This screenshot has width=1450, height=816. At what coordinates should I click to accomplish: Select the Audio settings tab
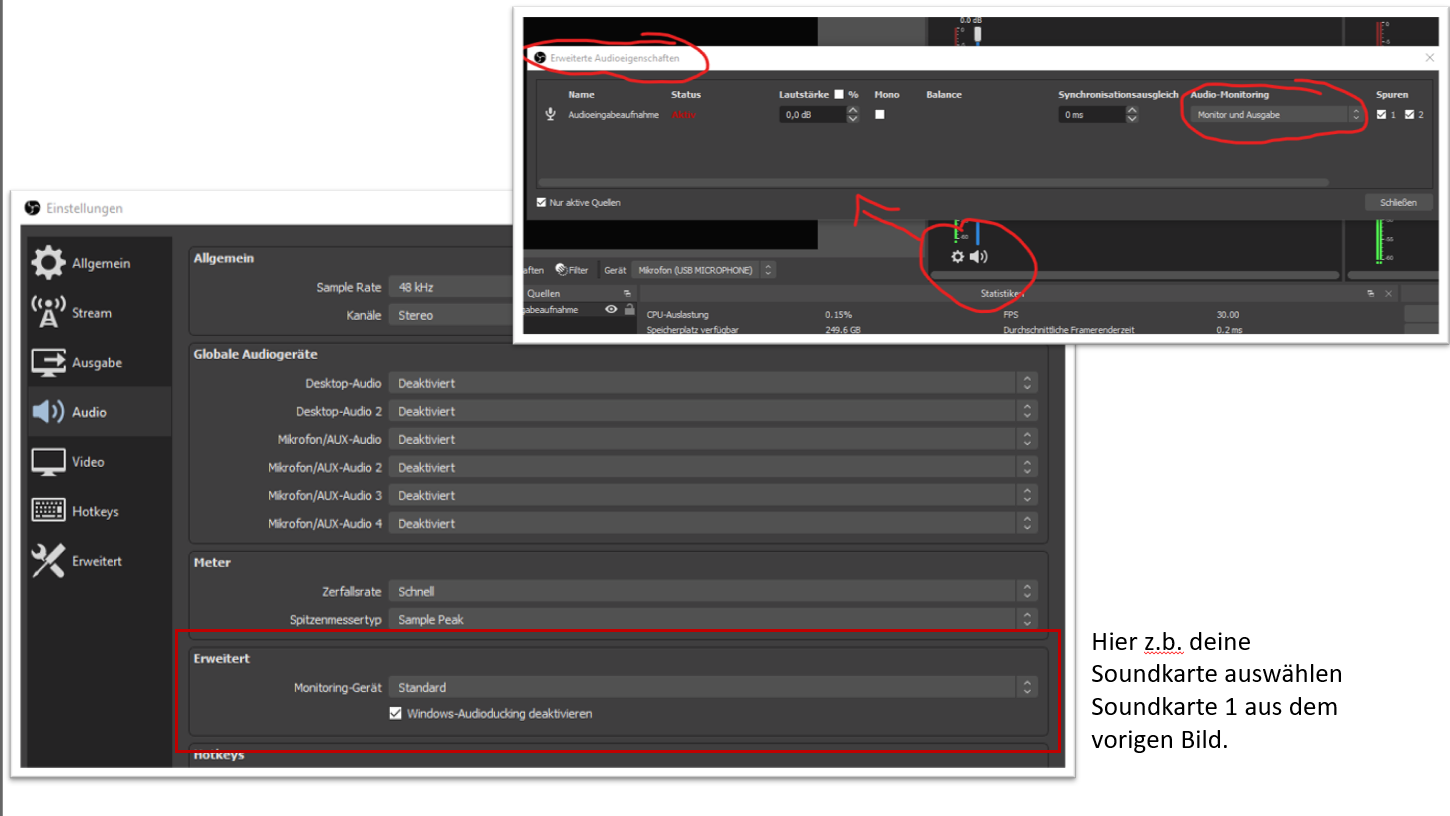(88, 412)
